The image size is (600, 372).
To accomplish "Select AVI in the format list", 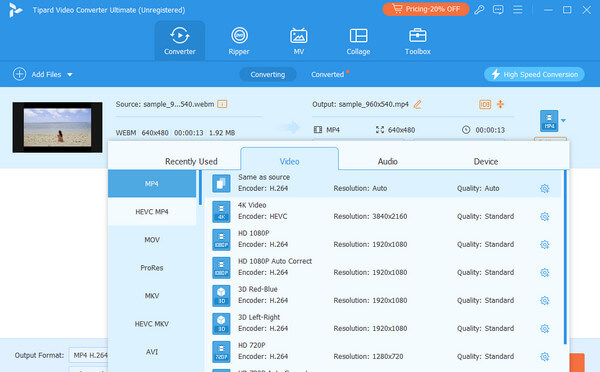I will 152,352.
